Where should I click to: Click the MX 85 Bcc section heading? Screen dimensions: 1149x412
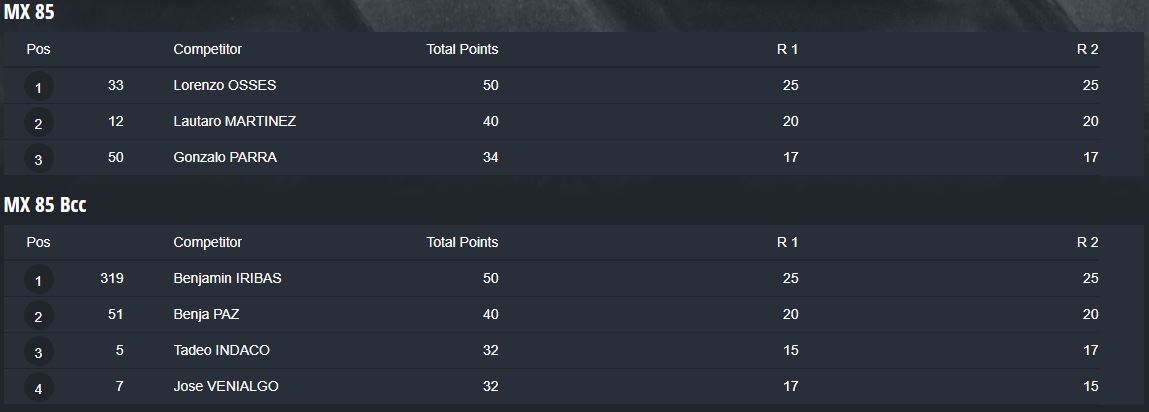coord(47,204)
